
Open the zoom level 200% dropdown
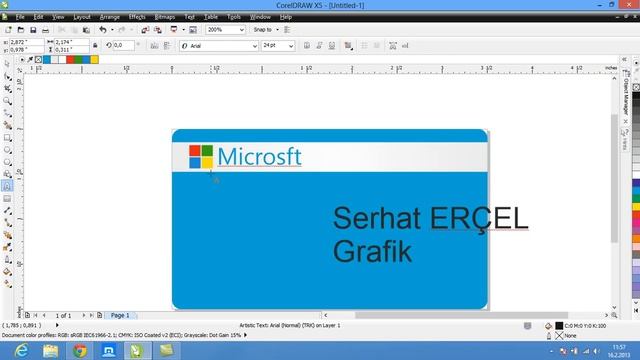[x=242, y=30]
